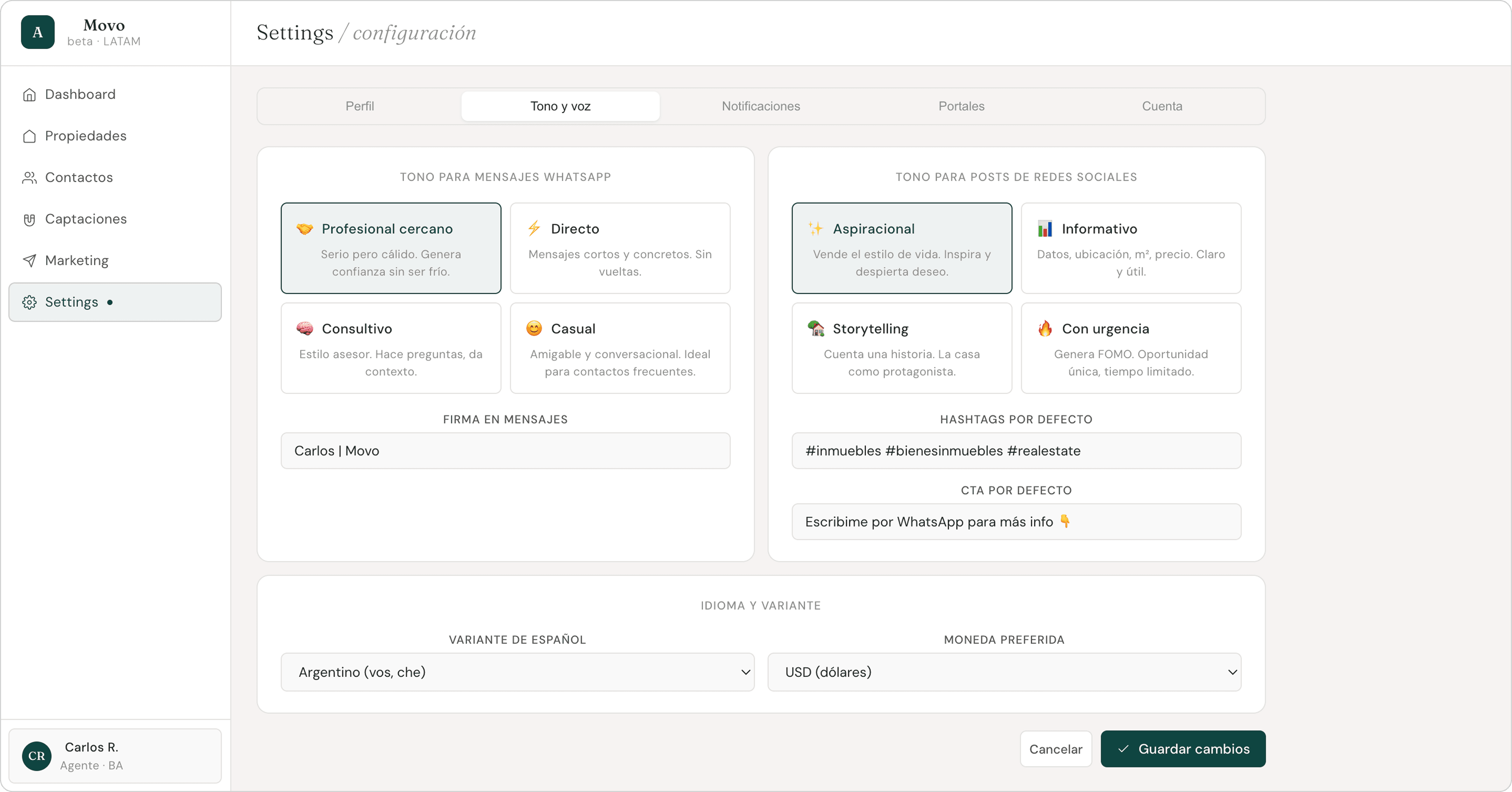Click the green Movo logo badge
Viewport: 1512px width, 792px height.
(38, 32)
